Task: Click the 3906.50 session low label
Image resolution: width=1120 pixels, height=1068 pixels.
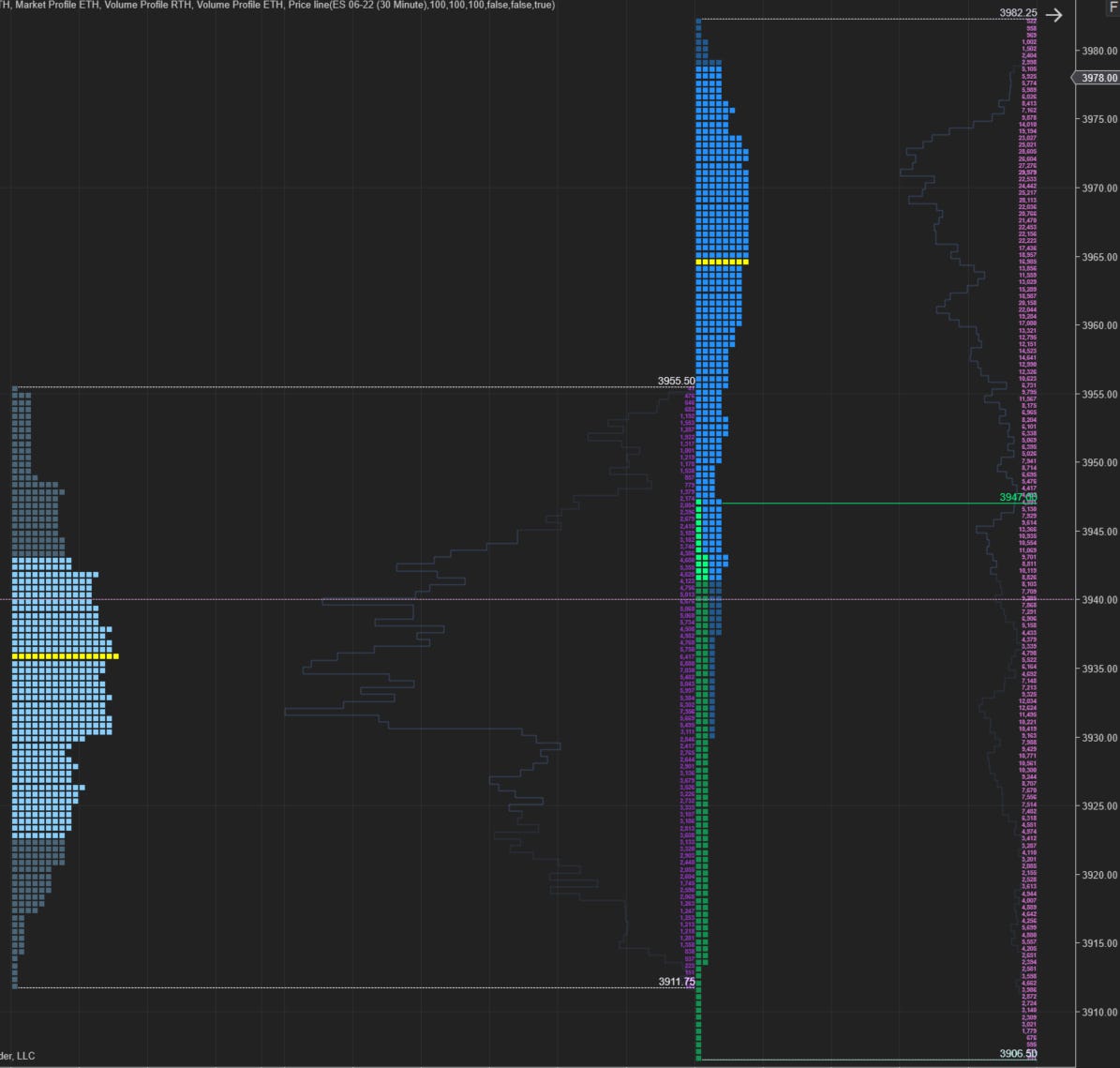Action: (1018, 1053)
